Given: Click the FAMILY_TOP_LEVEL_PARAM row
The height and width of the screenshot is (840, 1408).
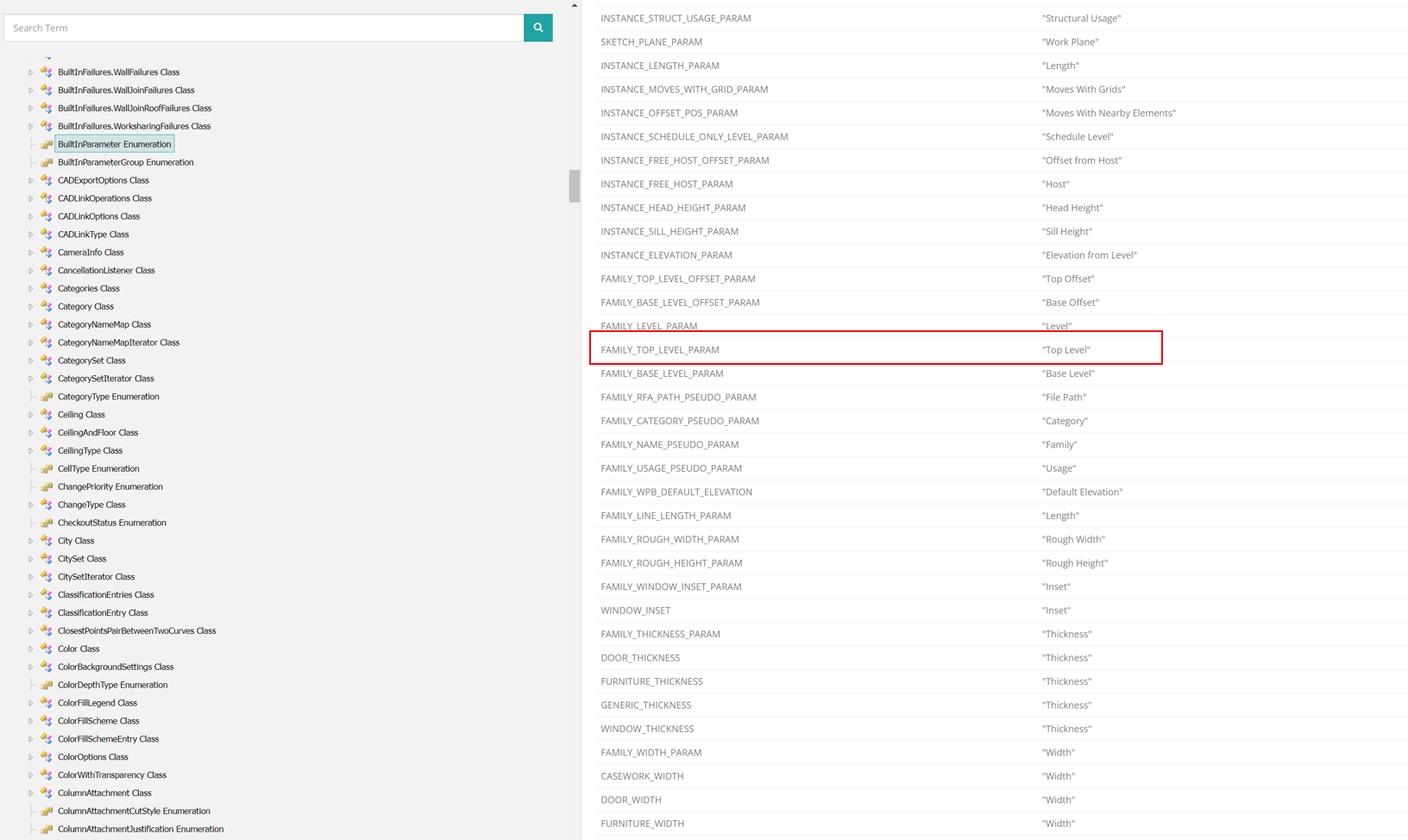Looking at the screenshot, I should tap(876, 350).
